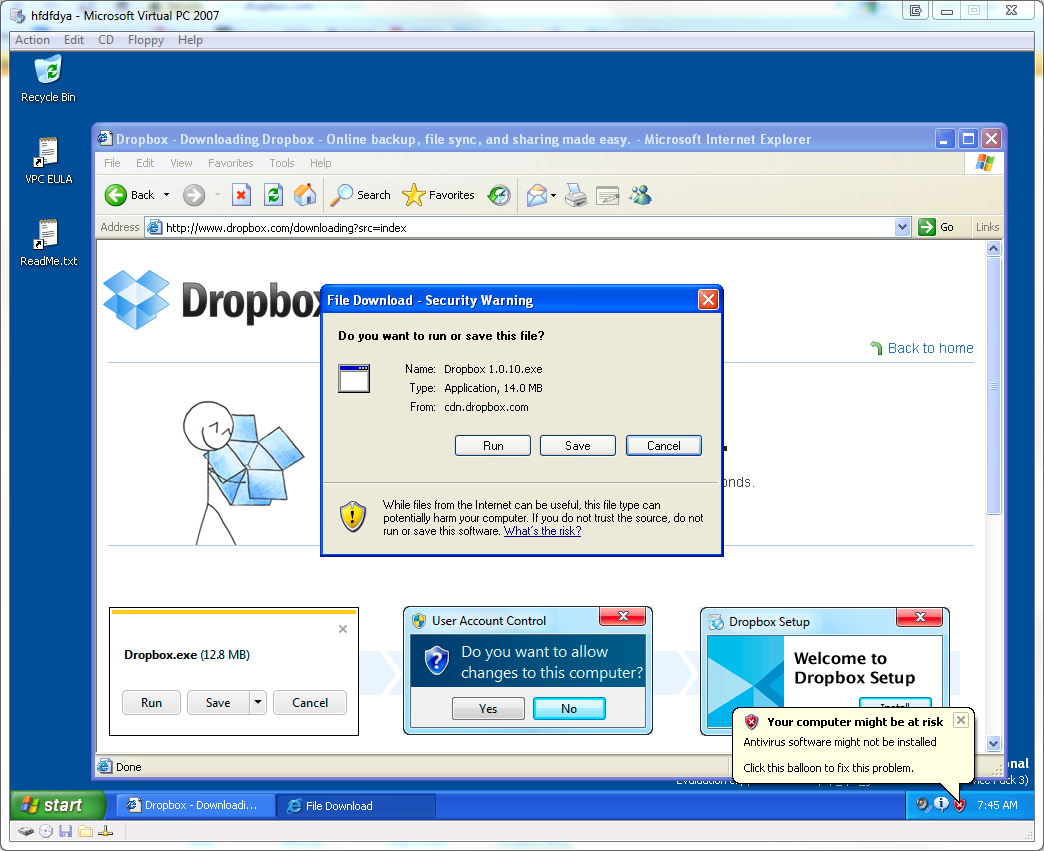This screenshot has width=1044, height=851.
Task: Open the Floppy menu in Virtual PC
Action: 146,40
